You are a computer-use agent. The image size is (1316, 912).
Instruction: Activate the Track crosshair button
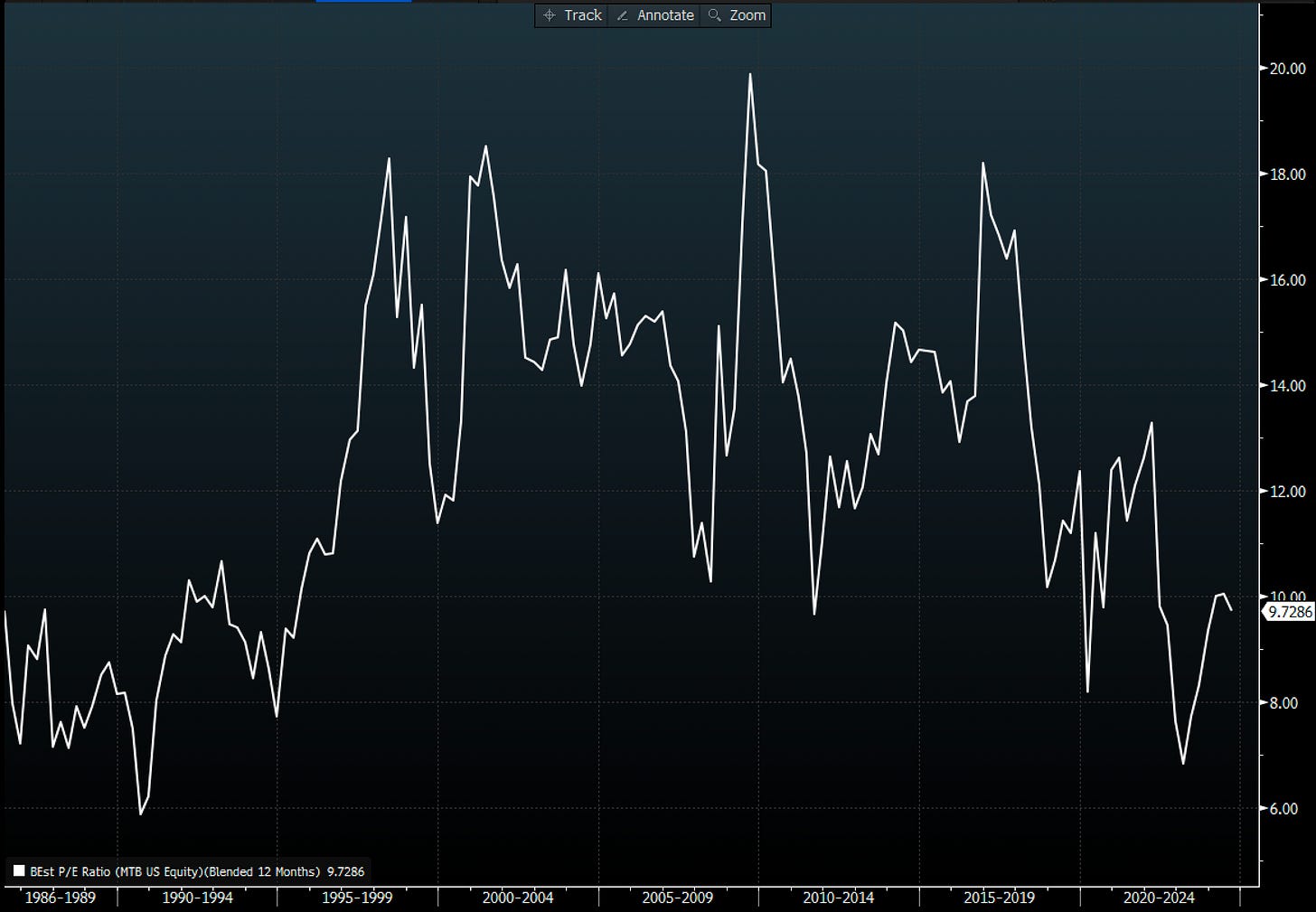pos(572,15)
